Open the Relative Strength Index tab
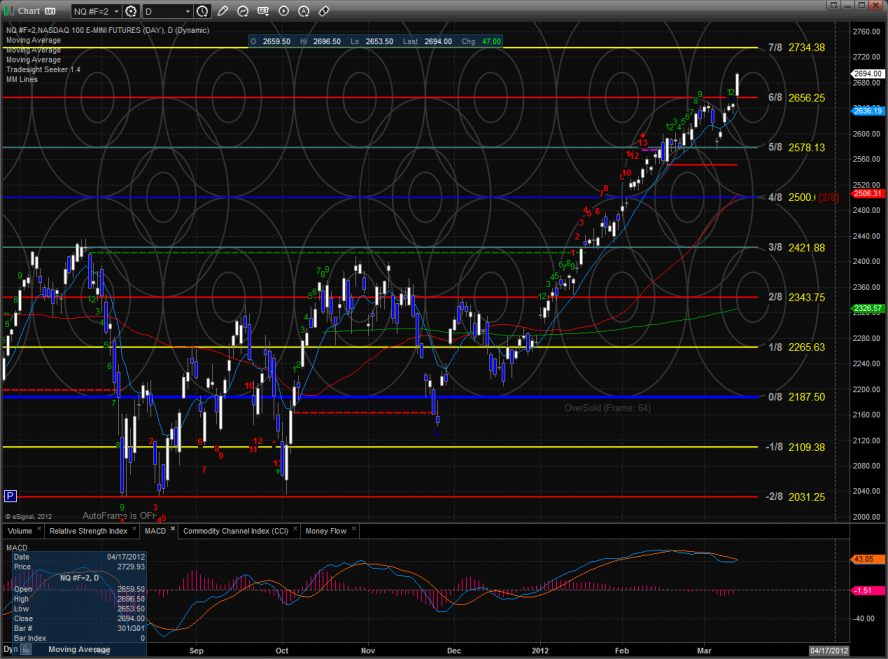Screen dimensions: 888x659 click(x=88, y=530)
